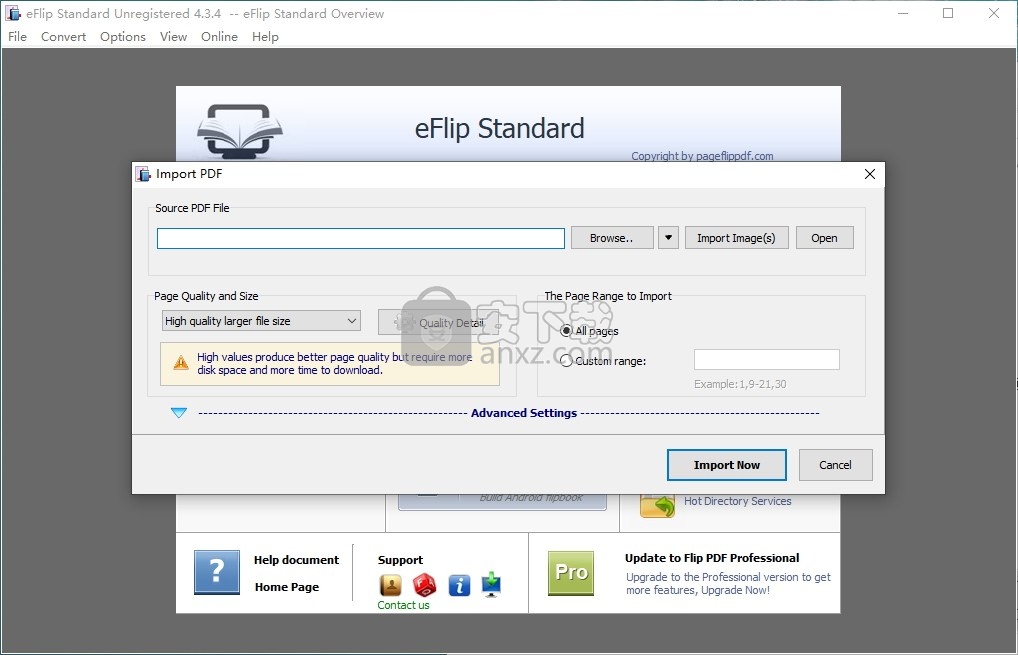1018x655 pixels.
Task: Click the eFlip book logo icon
Action: (240, 130)
